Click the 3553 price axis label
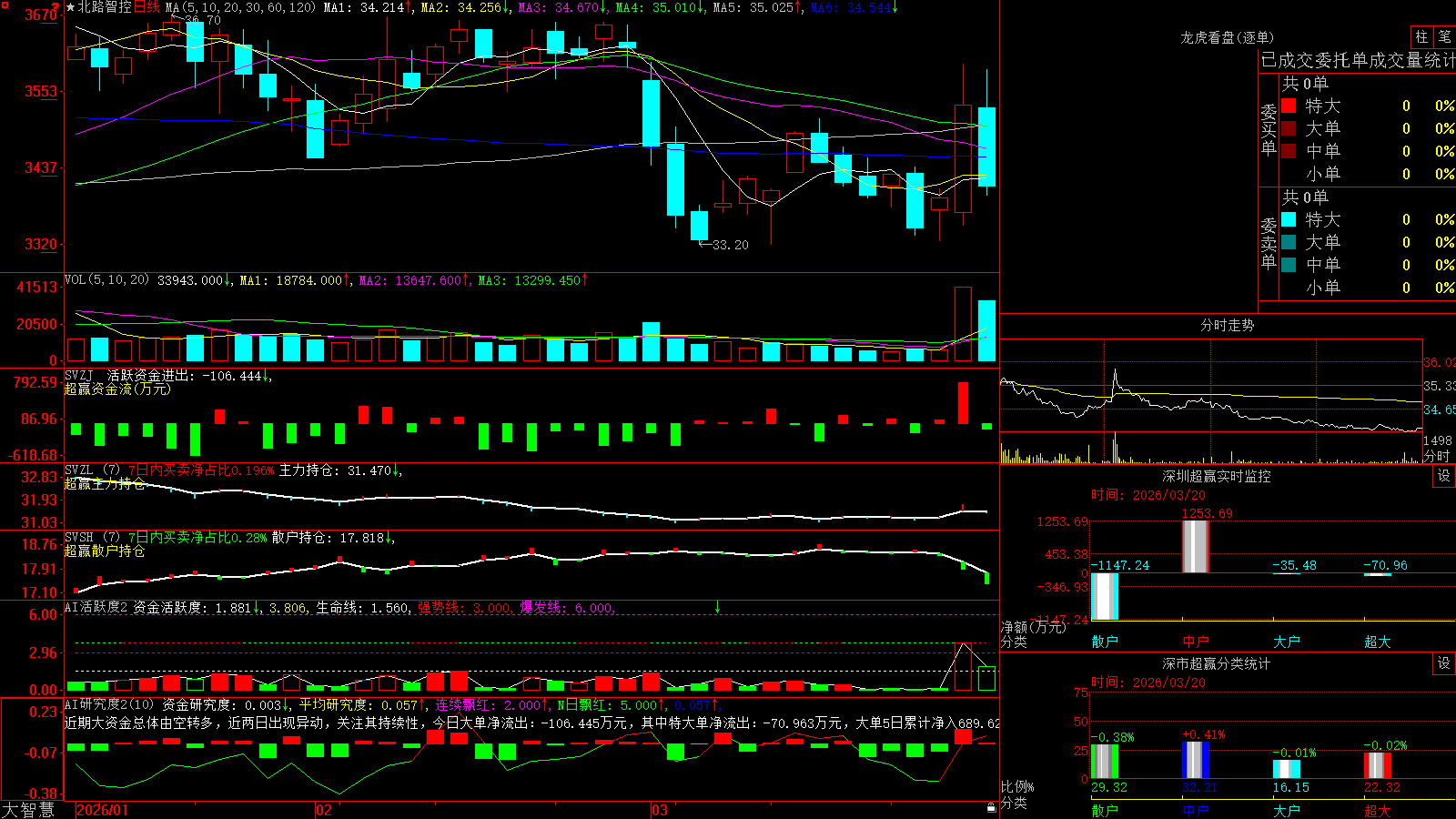The image size is (1456, 819). point(41,91)
